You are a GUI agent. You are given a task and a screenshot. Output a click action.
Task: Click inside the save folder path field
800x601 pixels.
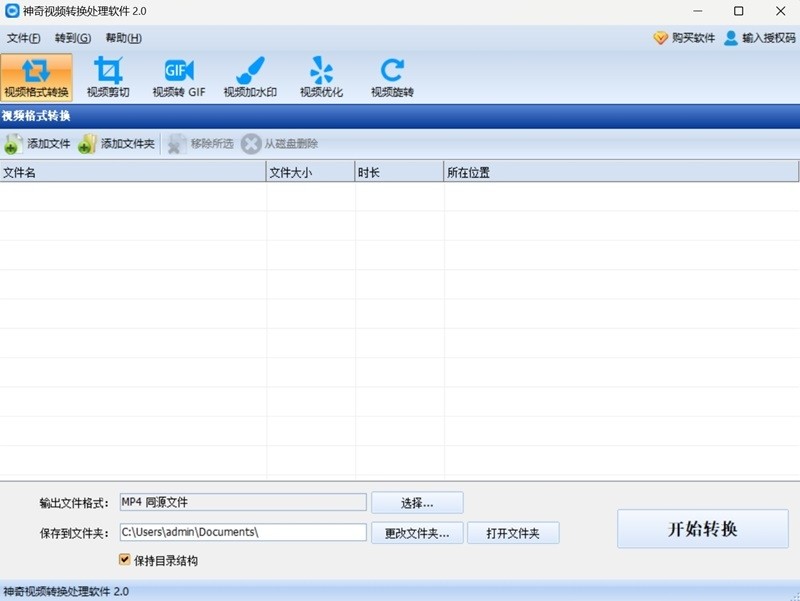click(242, 532)
